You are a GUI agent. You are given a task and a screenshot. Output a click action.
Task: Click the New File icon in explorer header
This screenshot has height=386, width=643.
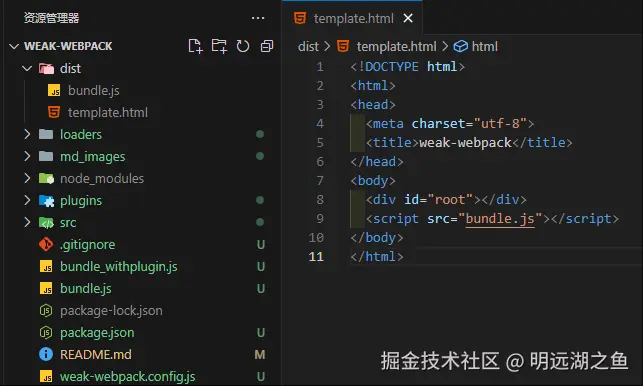tap(195, 46)
